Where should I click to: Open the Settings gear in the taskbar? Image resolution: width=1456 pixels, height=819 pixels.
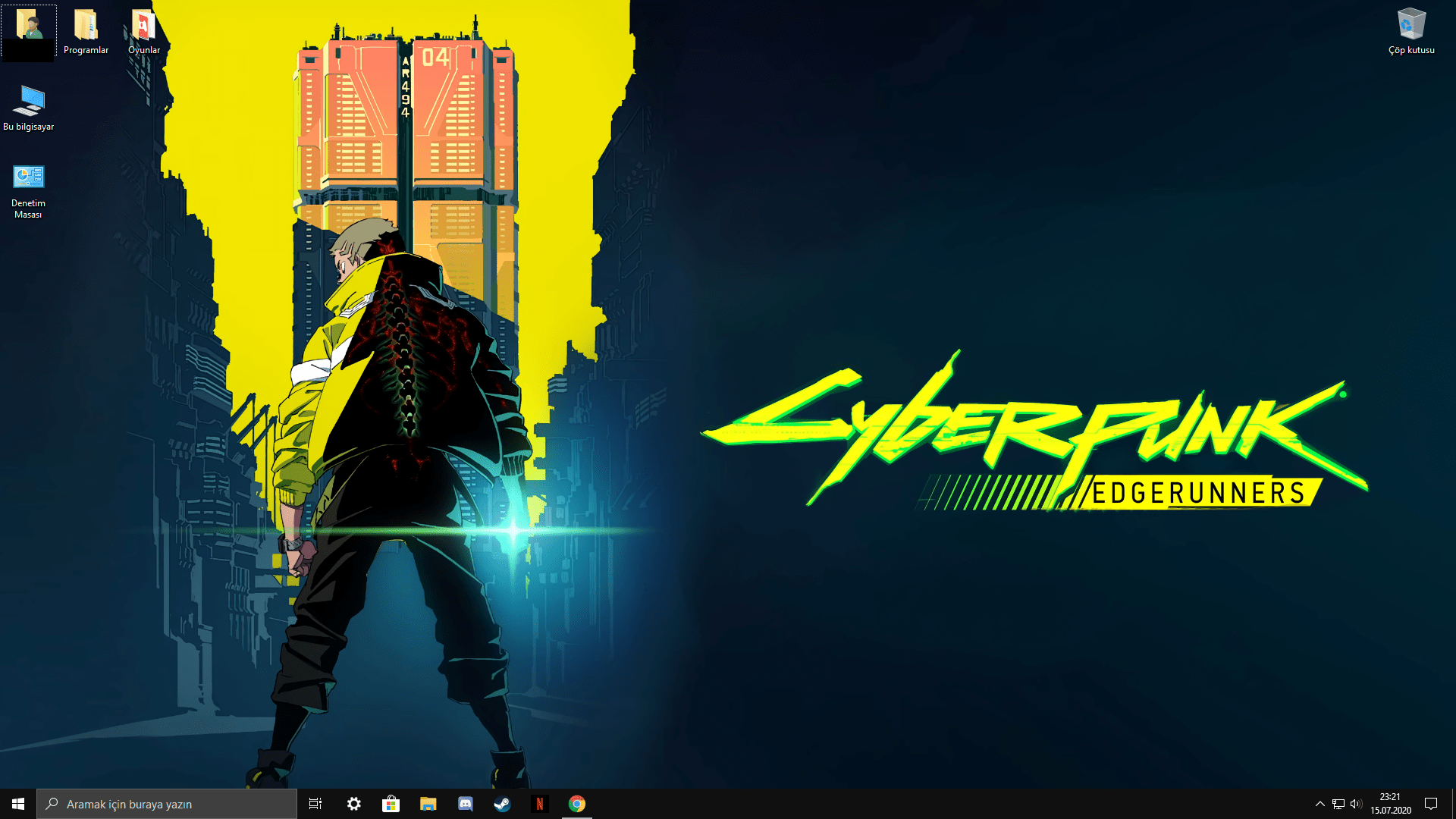click(353, 804)
